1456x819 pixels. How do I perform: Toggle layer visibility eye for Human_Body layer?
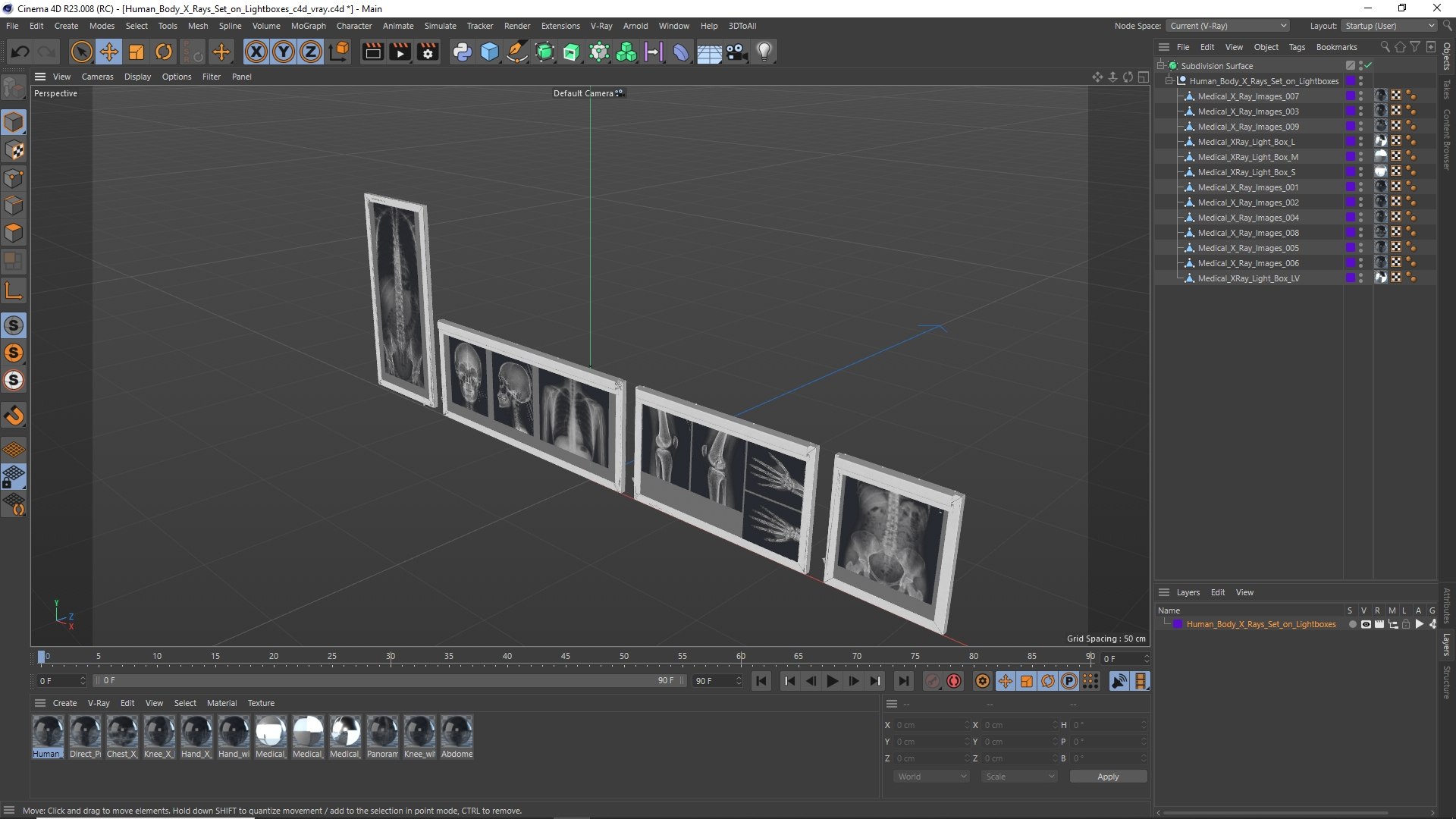tap(1366, 625)
